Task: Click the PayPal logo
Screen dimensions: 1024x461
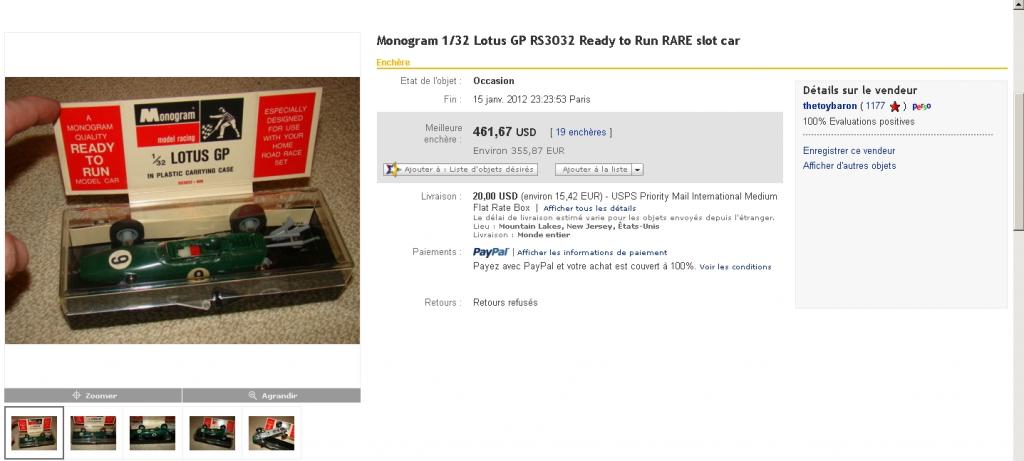Action: pyautogui.click(x=490, y=252)
